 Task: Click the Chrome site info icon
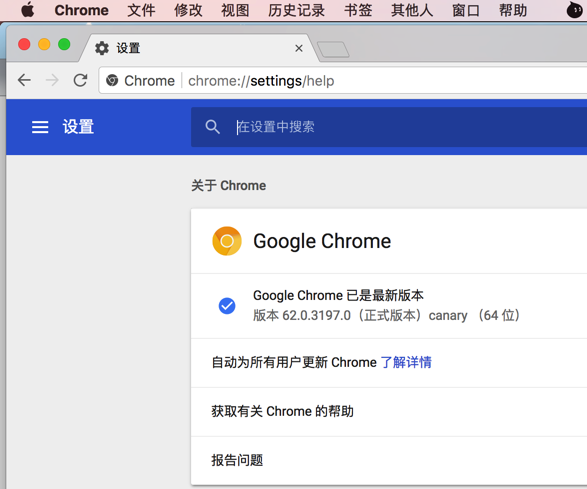pyautogui.click(x=112, y=80)
